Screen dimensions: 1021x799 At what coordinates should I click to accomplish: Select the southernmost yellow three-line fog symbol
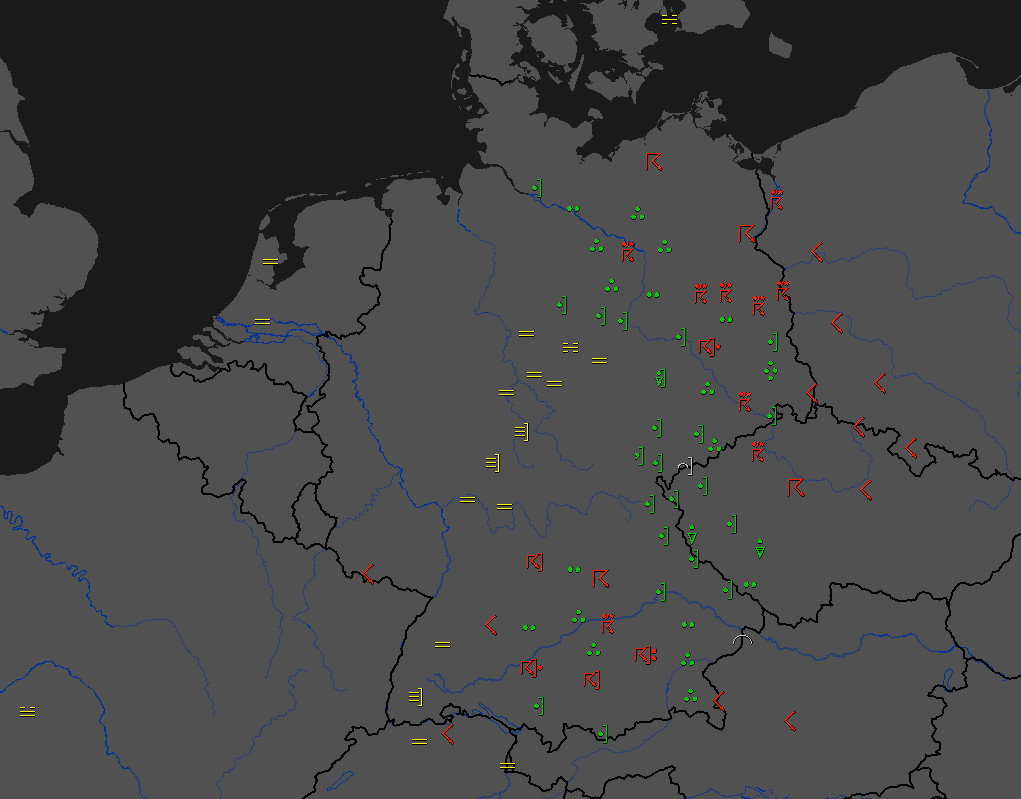[x=416, y=695]
